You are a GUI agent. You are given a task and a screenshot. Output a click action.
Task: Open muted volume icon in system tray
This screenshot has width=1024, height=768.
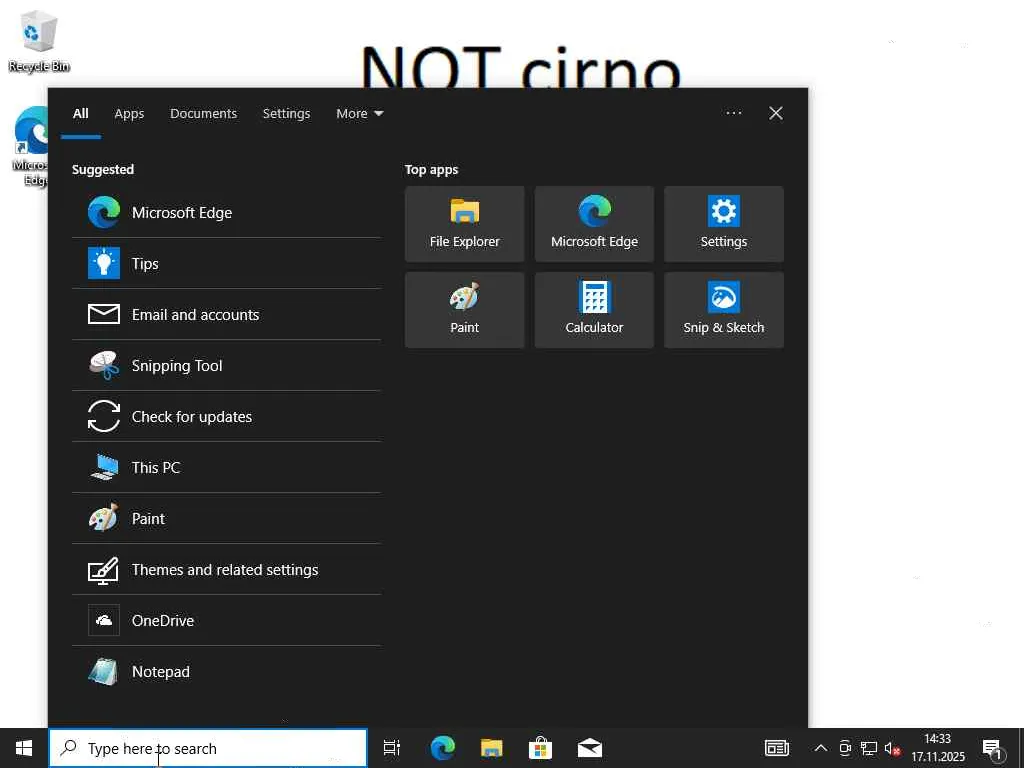click(892, 748)
